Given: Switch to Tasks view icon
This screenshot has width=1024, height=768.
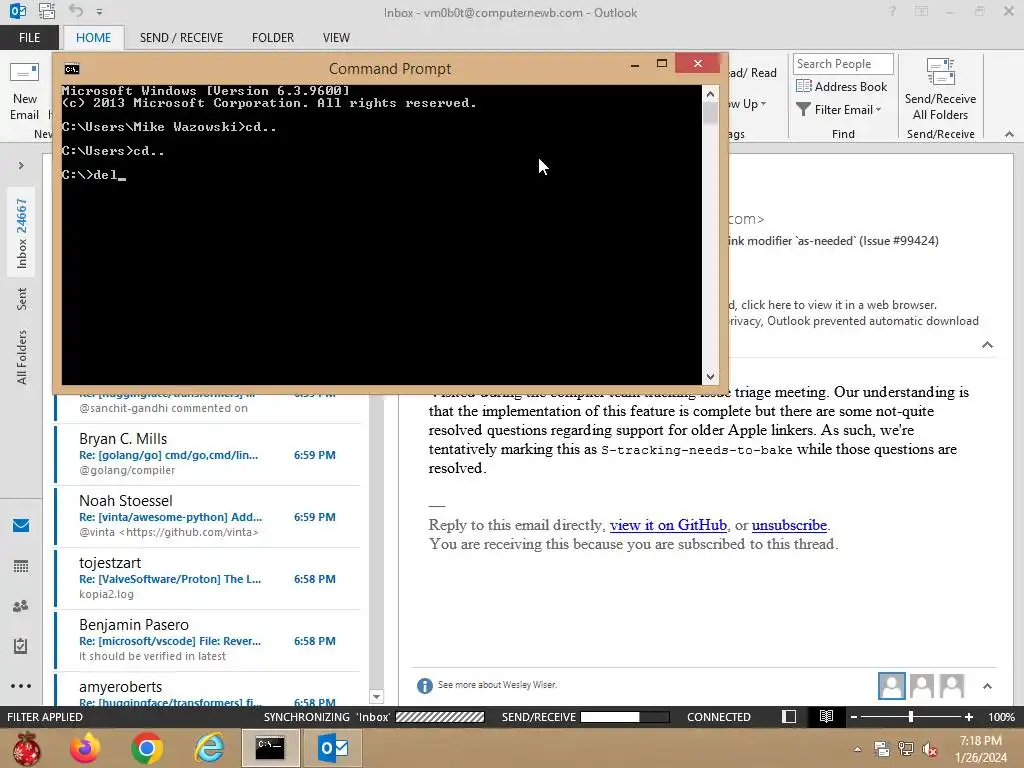Looking at the screenshot, I should point(21,646).
